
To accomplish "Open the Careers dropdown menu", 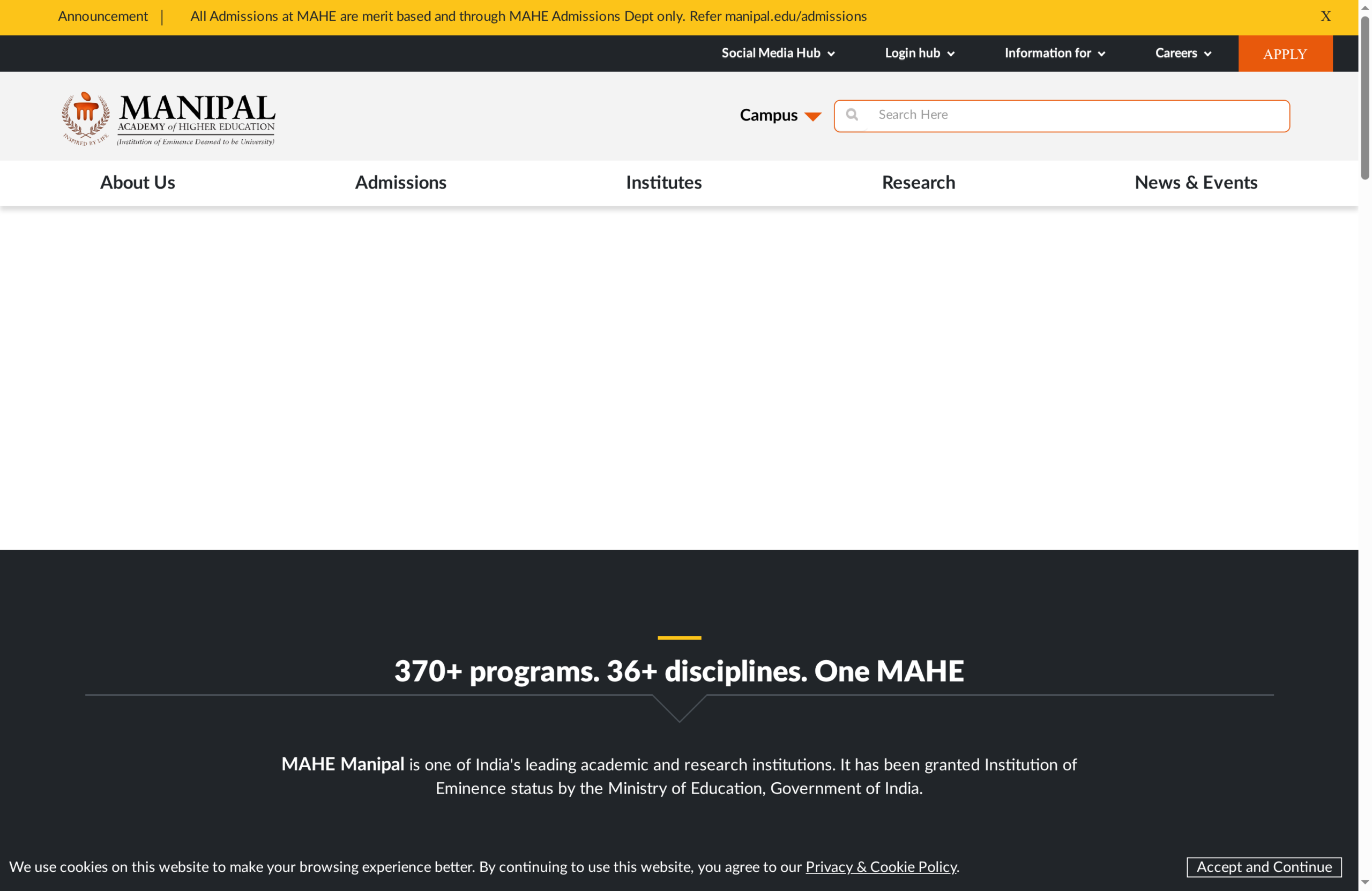I will [1183, 53].
